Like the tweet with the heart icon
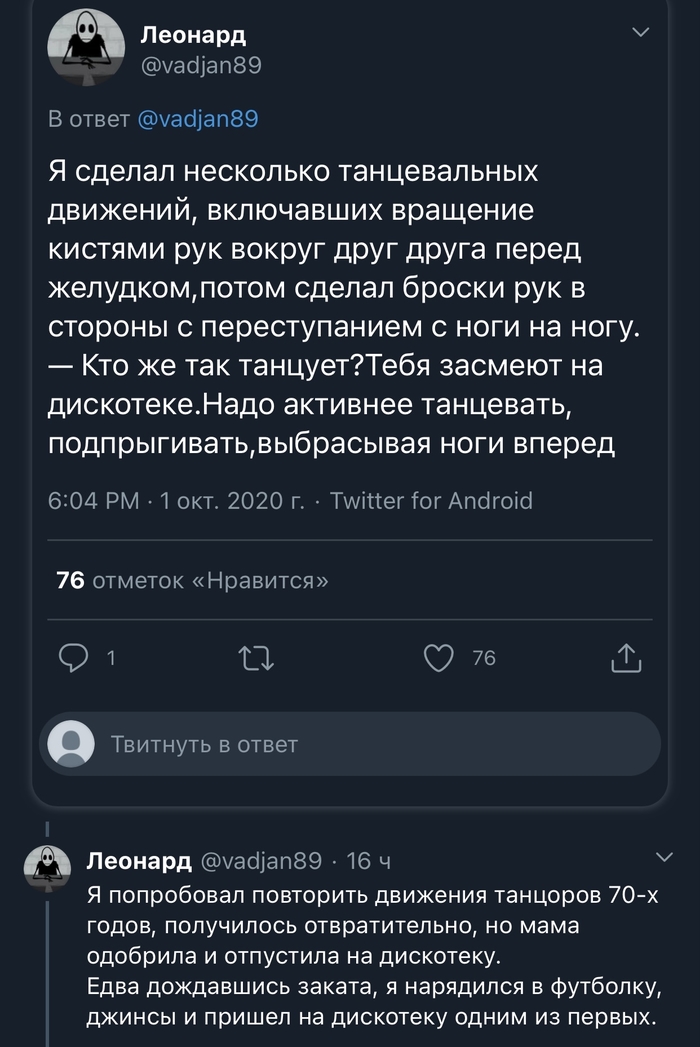The image size is (700, 1047). click(439, 657)
